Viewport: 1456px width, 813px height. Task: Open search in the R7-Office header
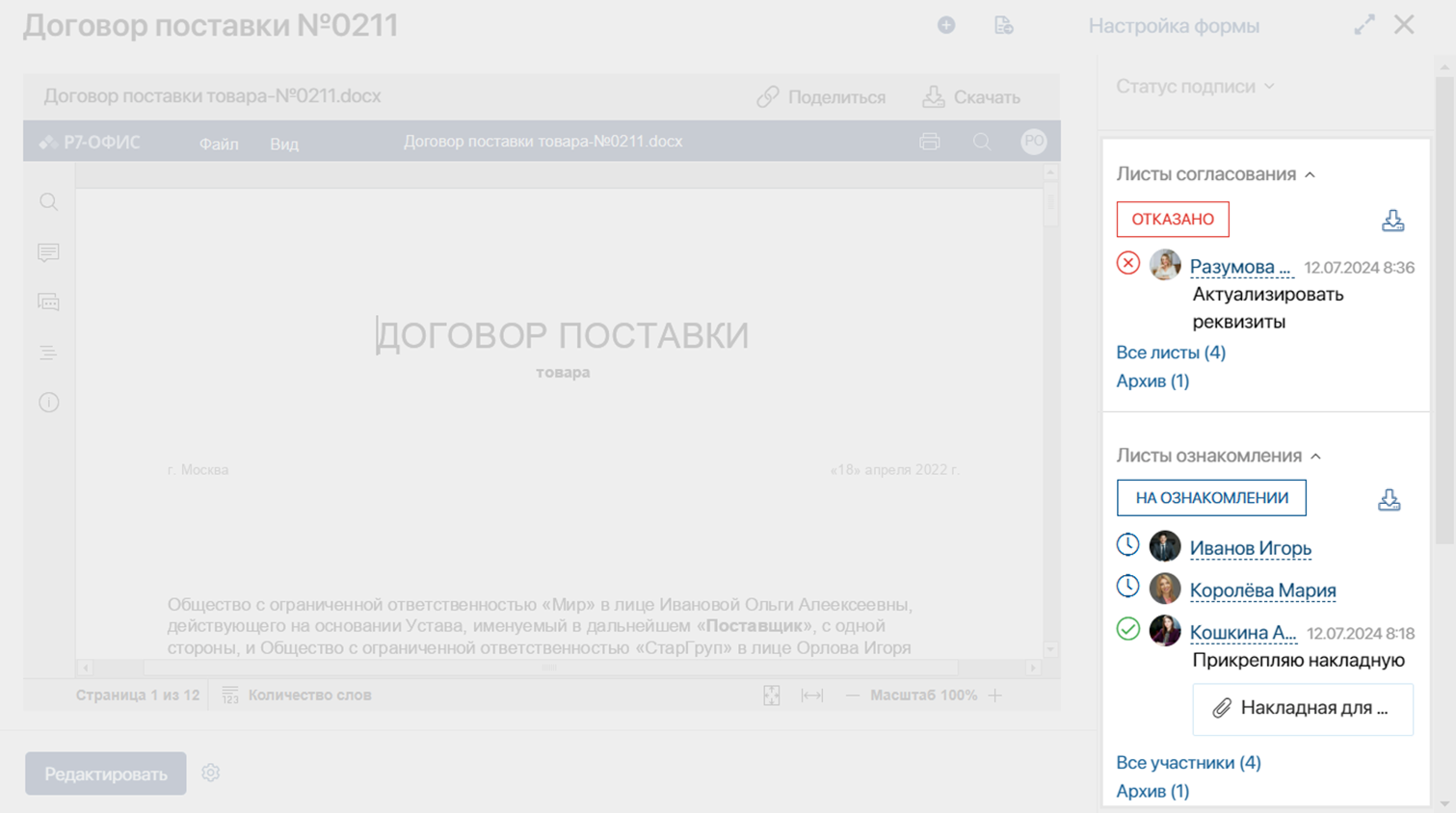[982, 142]
